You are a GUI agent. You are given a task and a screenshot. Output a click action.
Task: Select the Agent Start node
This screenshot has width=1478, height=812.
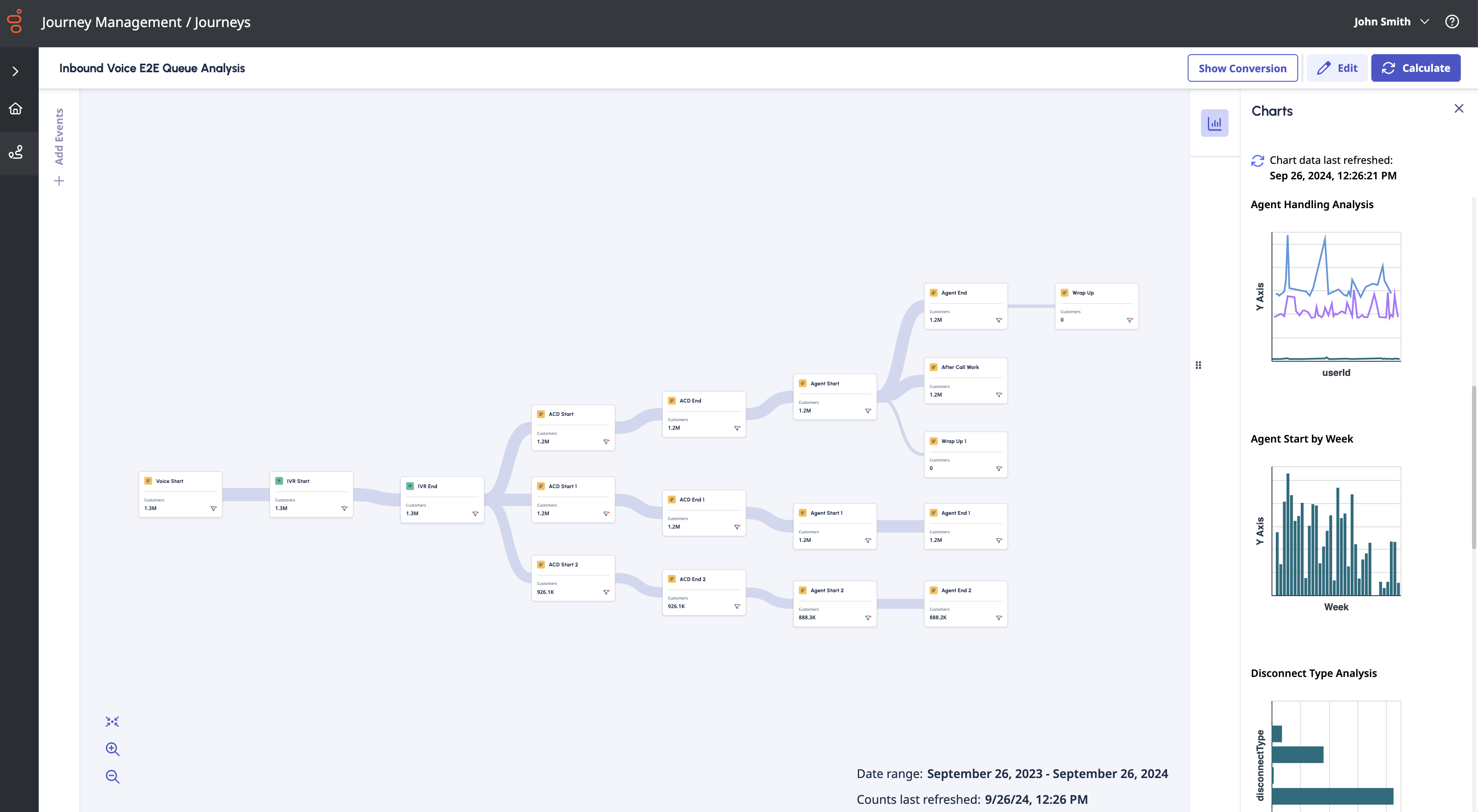[834, 397]
